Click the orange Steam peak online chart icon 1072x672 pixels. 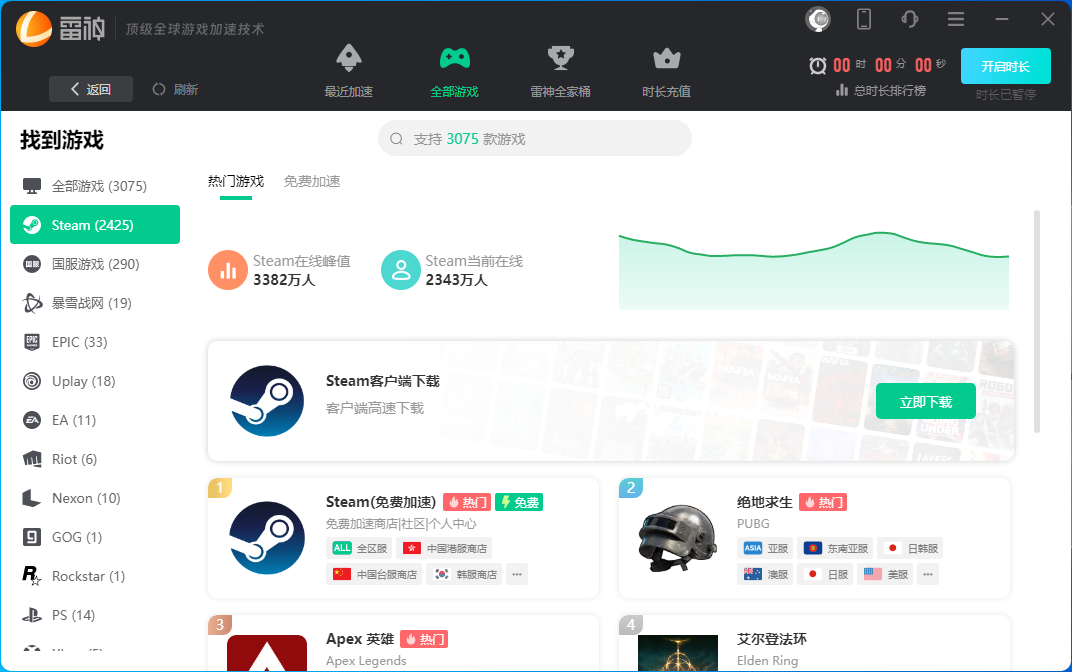pos(228,270)
